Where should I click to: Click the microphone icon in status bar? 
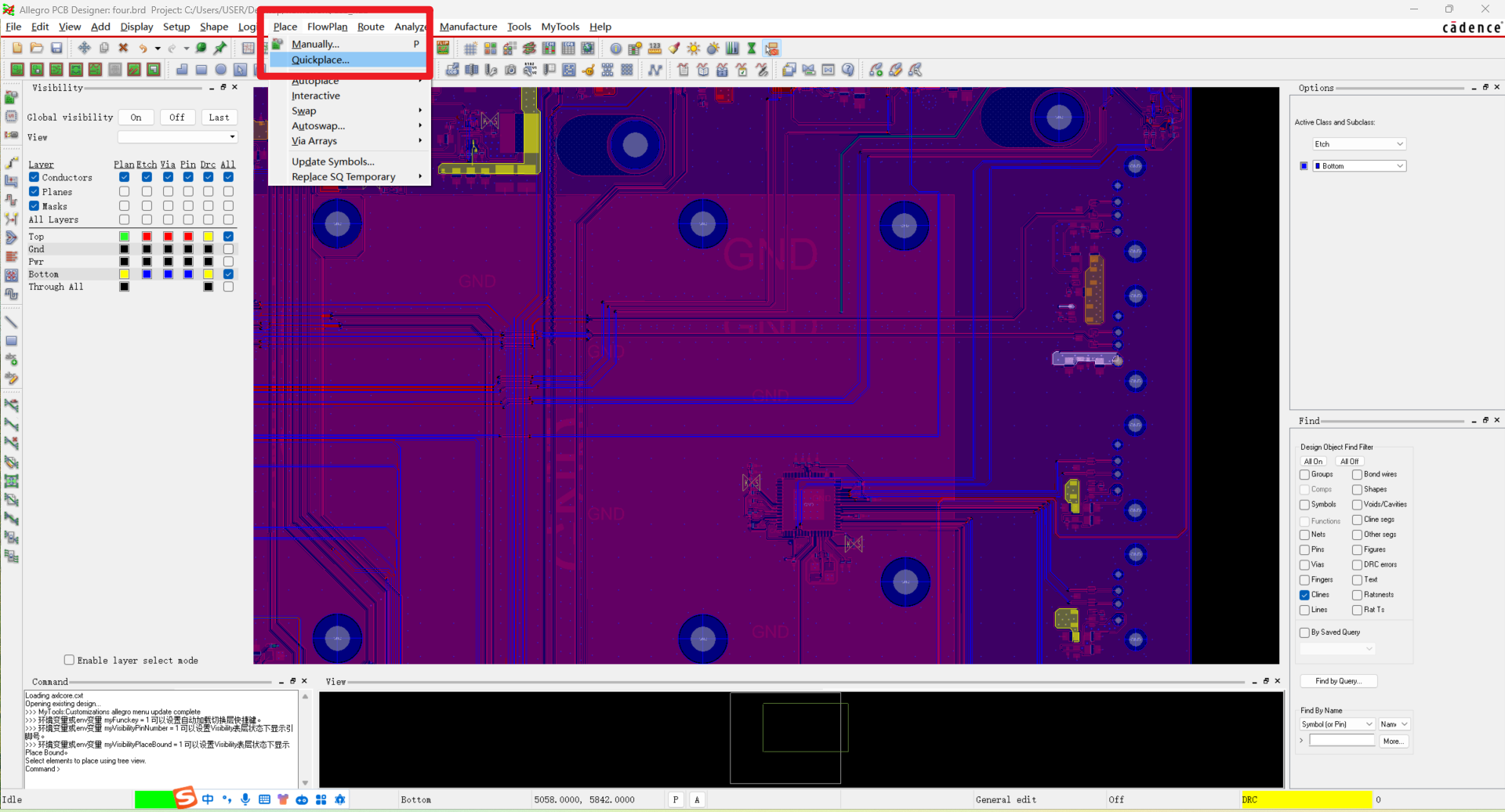245,799
